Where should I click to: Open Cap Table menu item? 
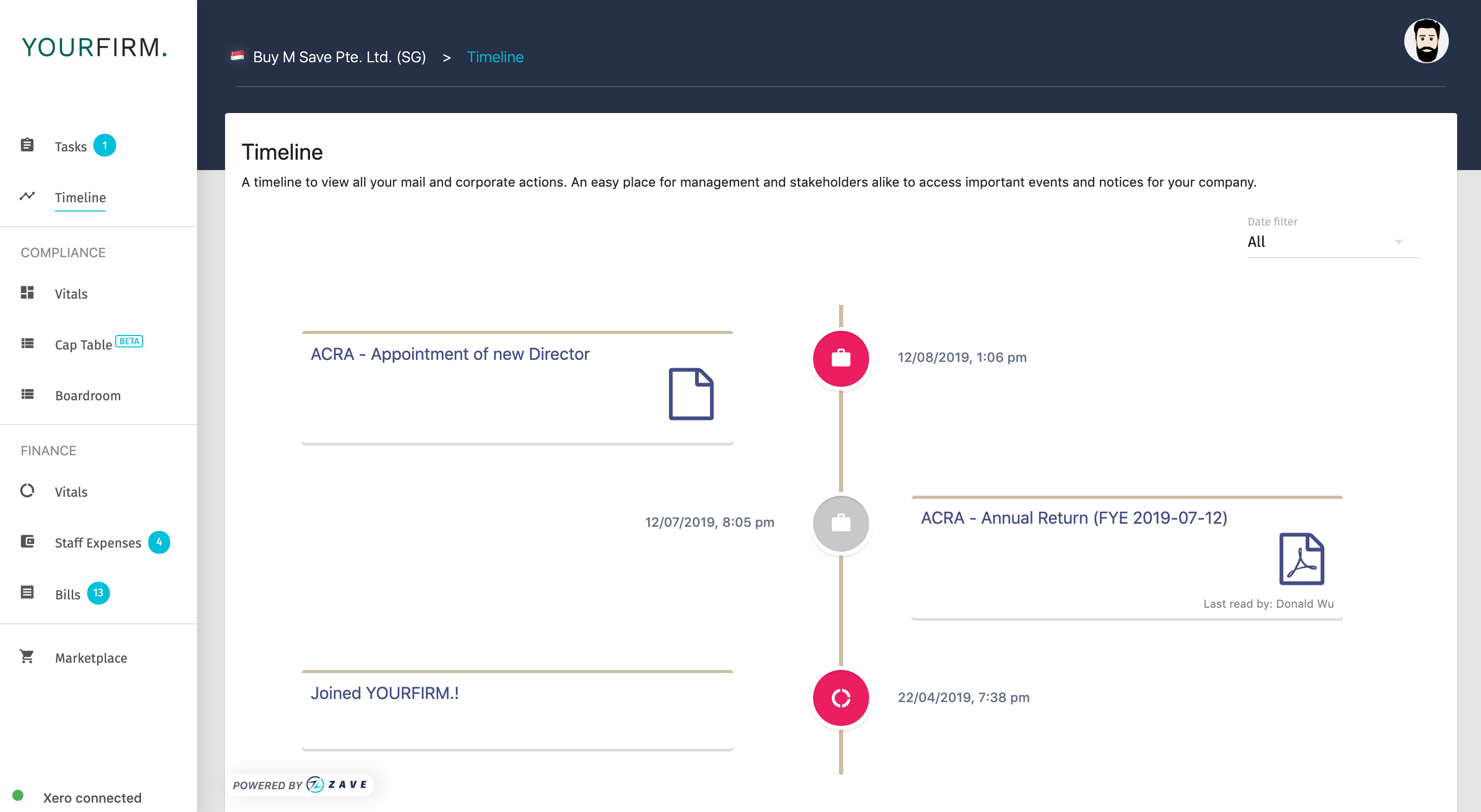point(83,344)
